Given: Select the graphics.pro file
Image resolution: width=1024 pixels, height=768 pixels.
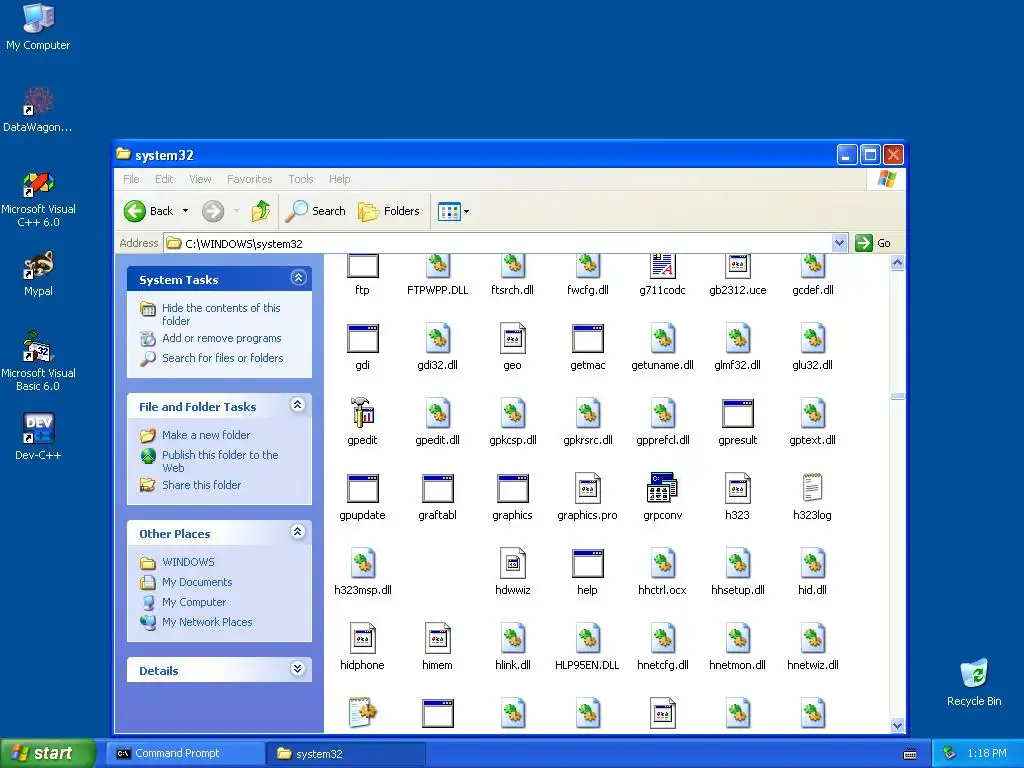Looking at the screenshot, I should click(587, 488).
